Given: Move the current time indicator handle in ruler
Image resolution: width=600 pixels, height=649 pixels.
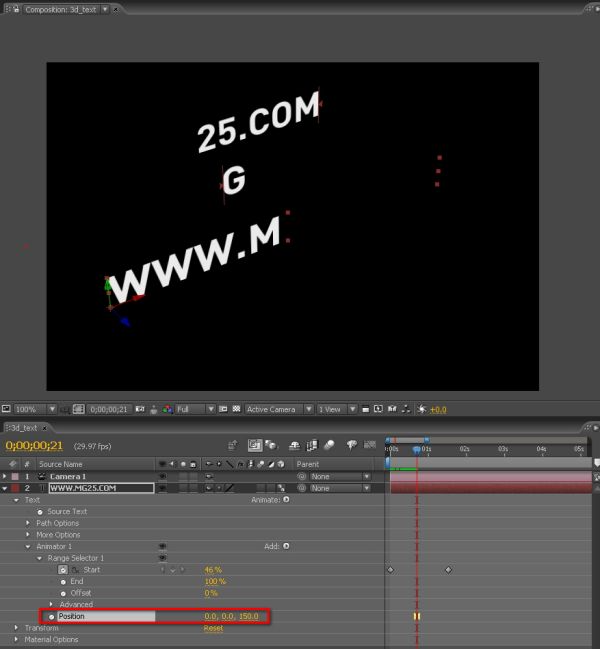Looking at the screenshot, I should (417, 449).
